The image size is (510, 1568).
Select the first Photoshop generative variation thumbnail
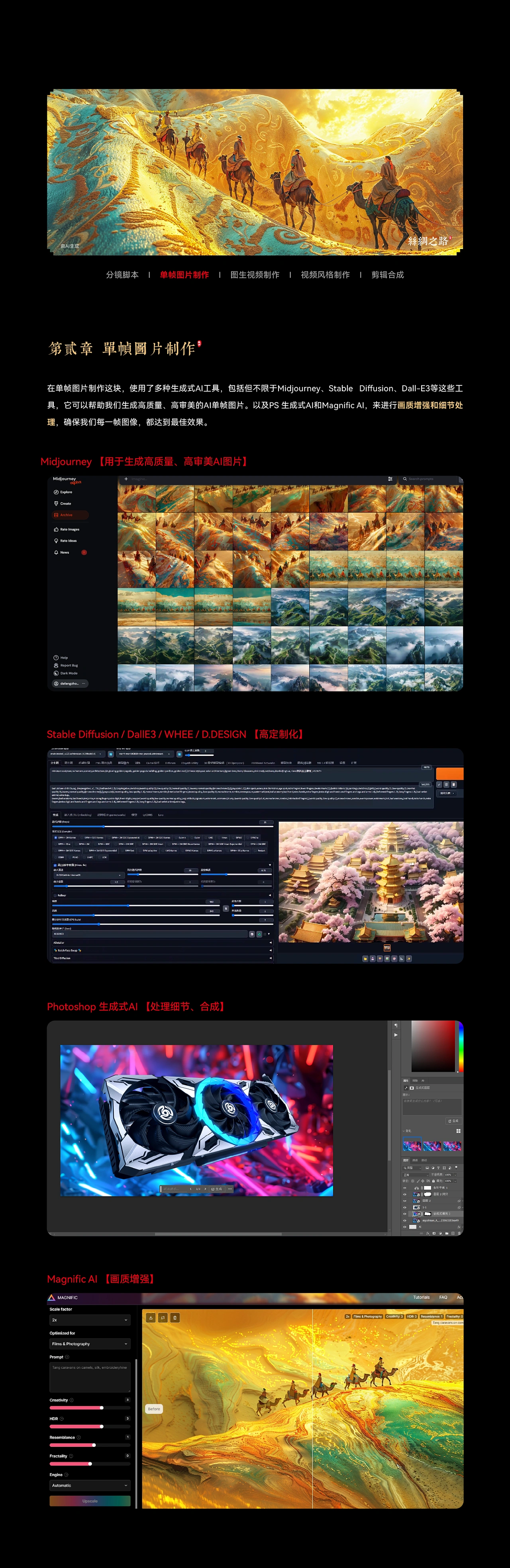click(x=412, y=1144)
